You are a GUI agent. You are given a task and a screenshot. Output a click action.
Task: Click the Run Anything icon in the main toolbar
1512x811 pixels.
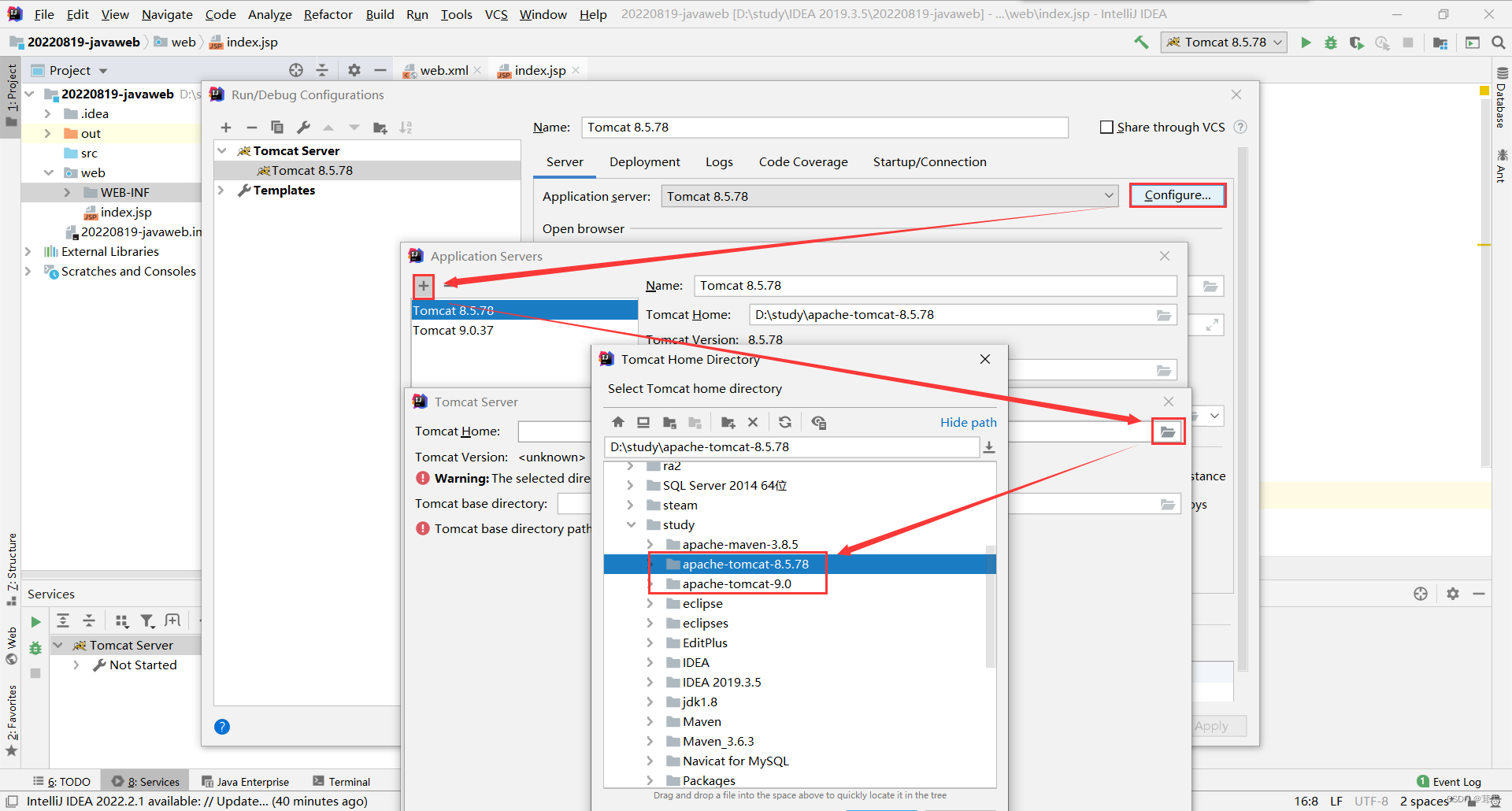[x=1473, y=43]
